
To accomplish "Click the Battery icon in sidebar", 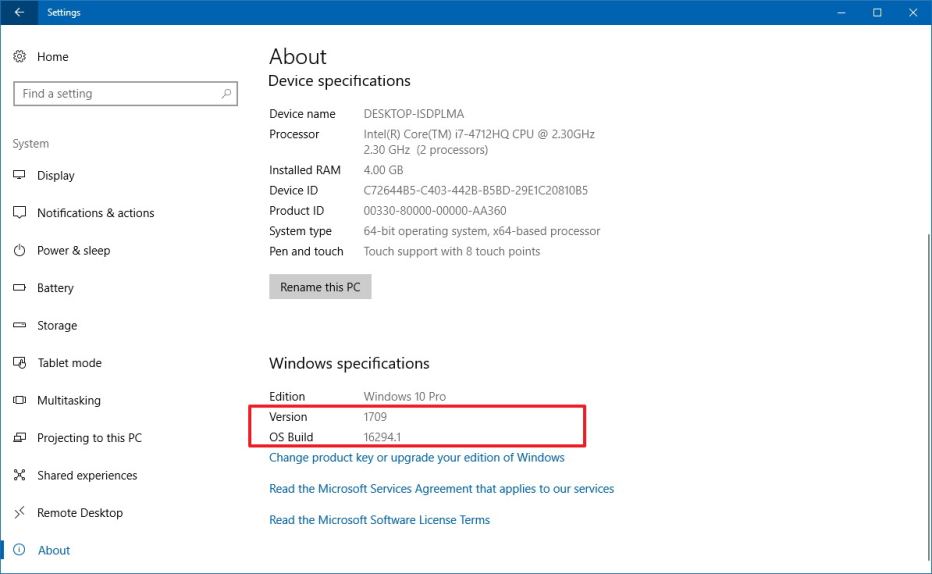I will (x=19, y=288).
